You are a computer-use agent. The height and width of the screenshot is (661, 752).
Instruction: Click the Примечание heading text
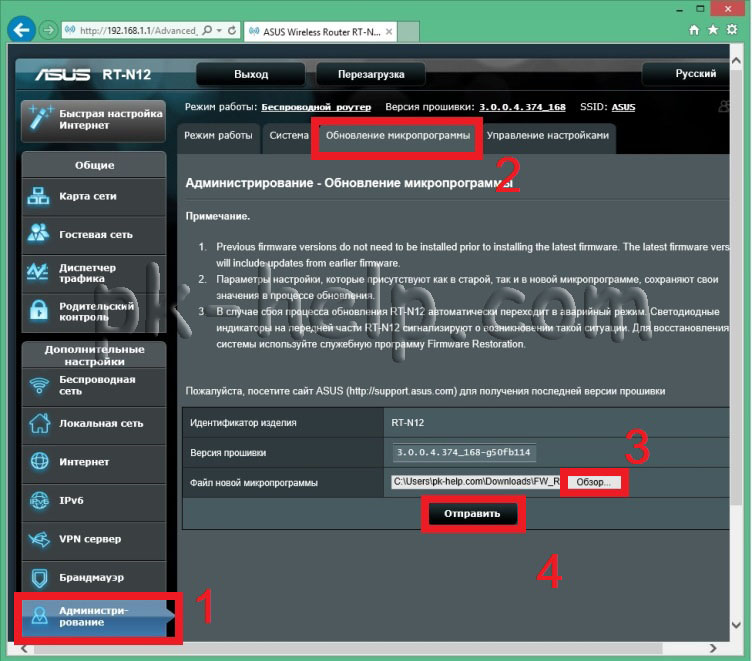tap(218, 216)
